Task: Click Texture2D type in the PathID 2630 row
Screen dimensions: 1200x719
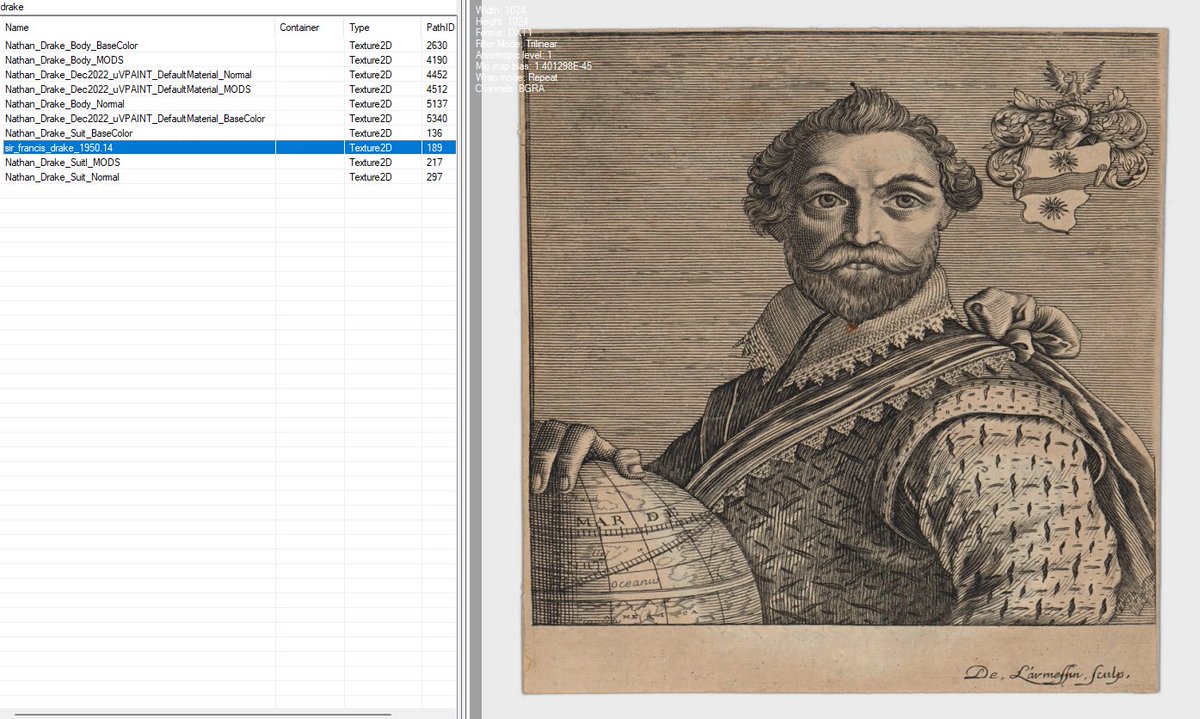Action: 370,46
